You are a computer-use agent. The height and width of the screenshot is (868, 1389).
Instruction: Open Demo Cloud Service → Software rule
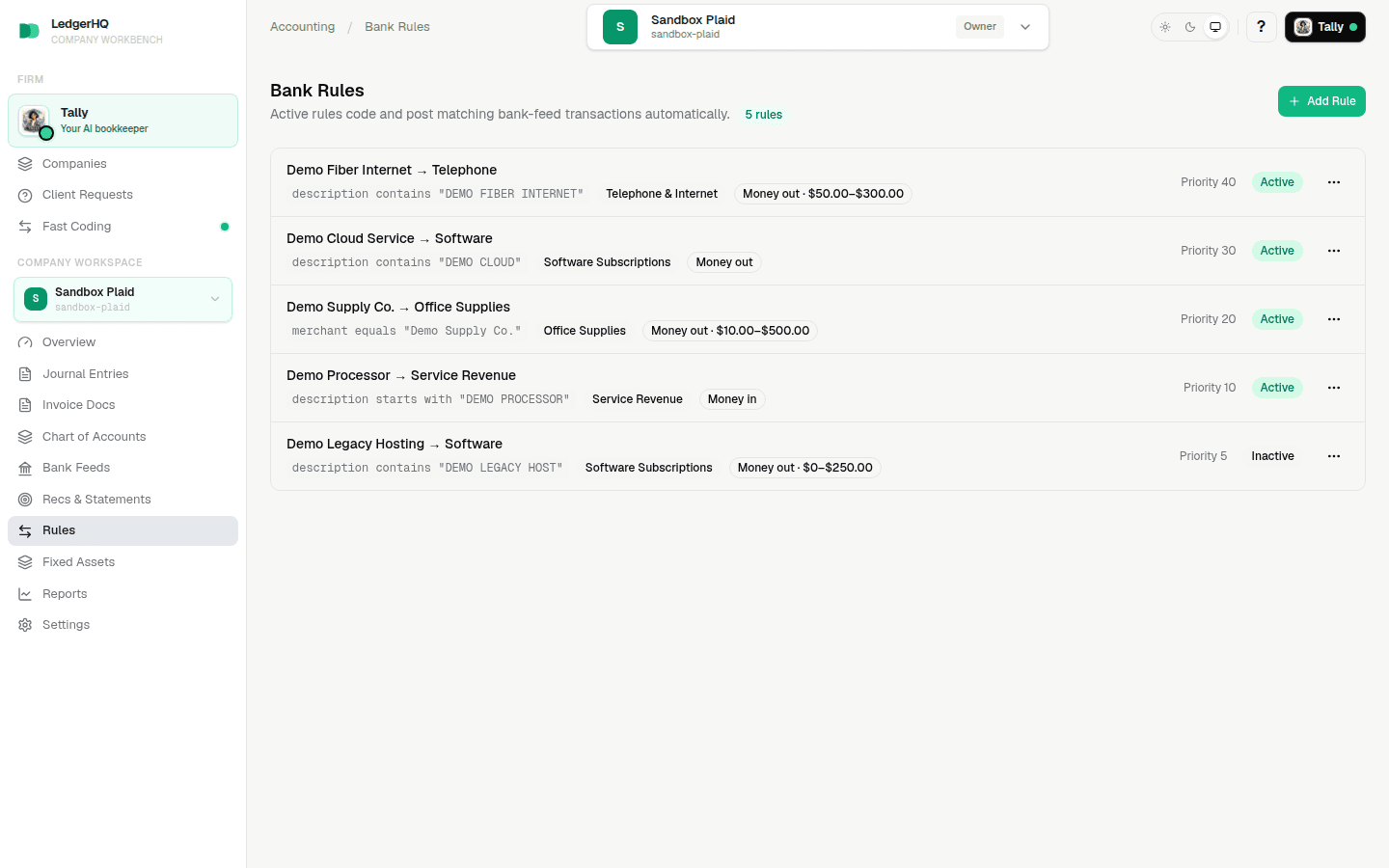[390, 238]
